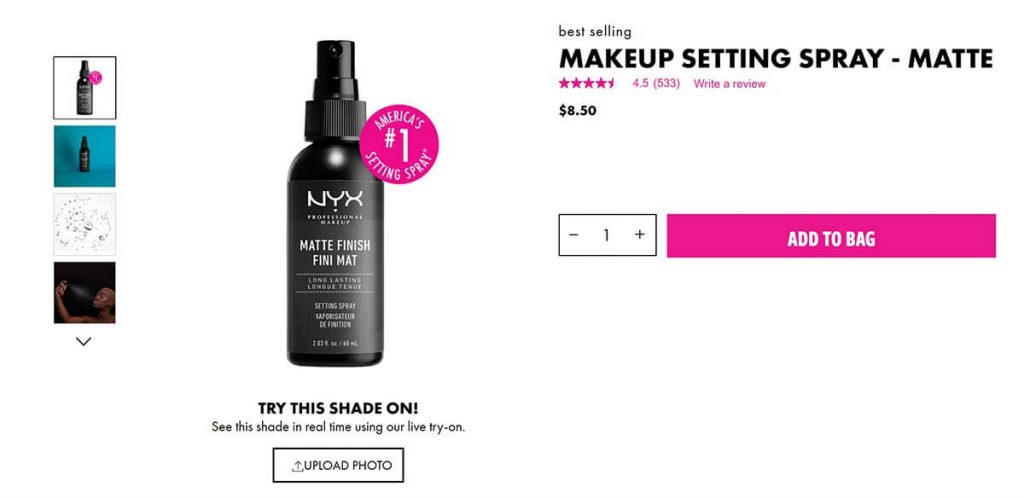Open the Write a review link
Image resolution: width=1024 pixels, height=498 pixels.
[729, 84]
